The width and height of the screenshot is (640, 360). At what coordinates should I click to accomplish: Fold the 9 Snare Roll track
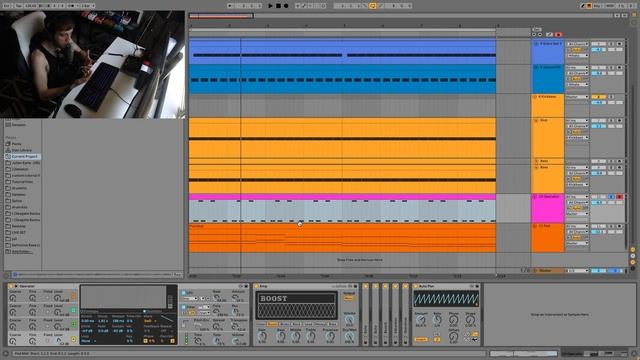pos(536,44)
